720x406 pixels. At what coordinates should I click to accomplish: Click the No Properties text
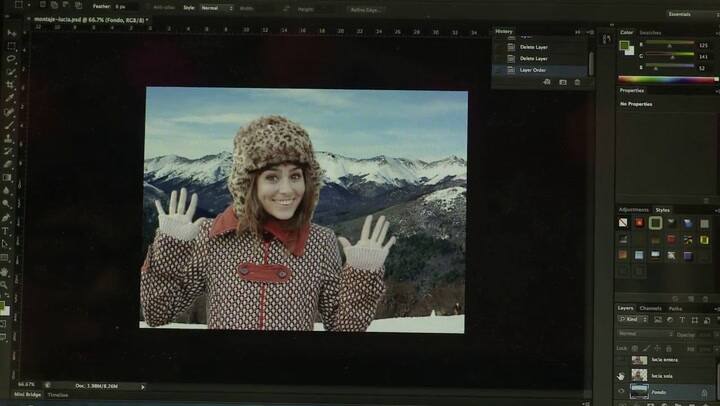[636, 104]
